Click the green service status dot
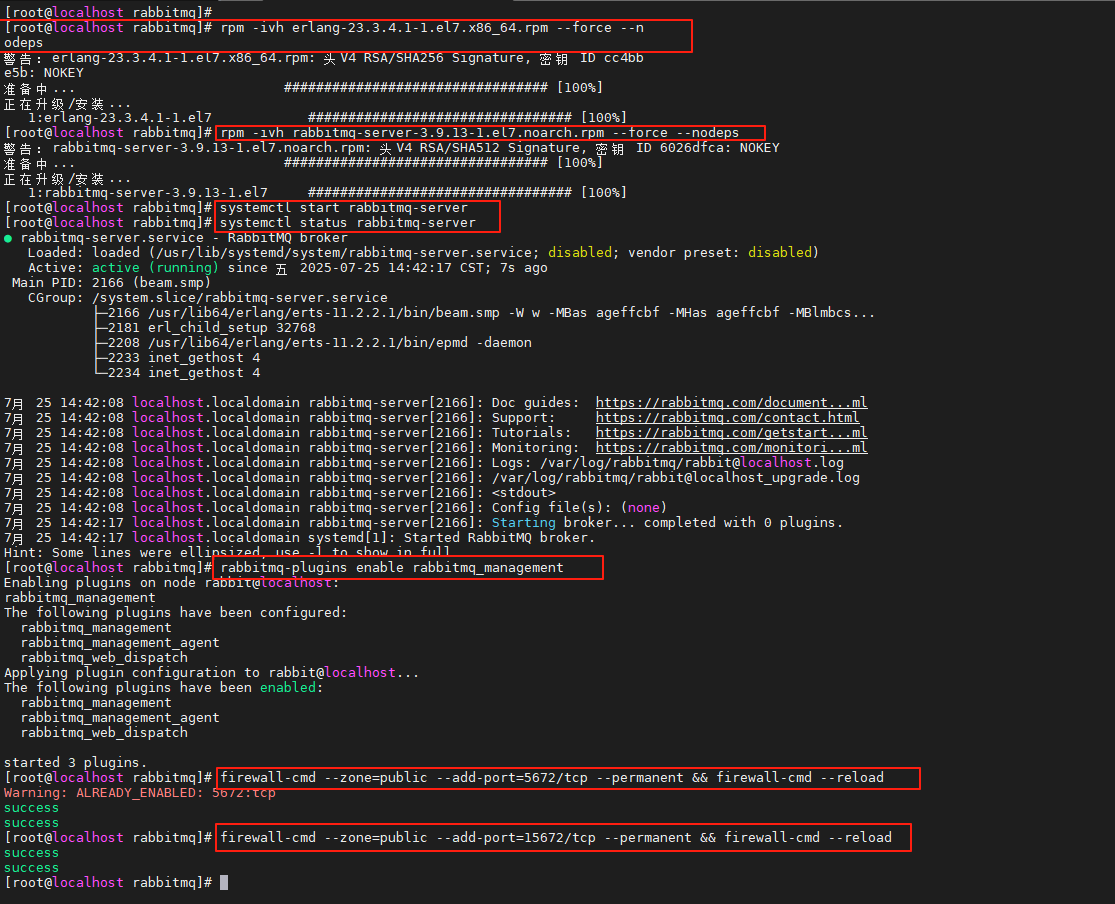The image size is (1115, 904). click(x=8, y=238)
